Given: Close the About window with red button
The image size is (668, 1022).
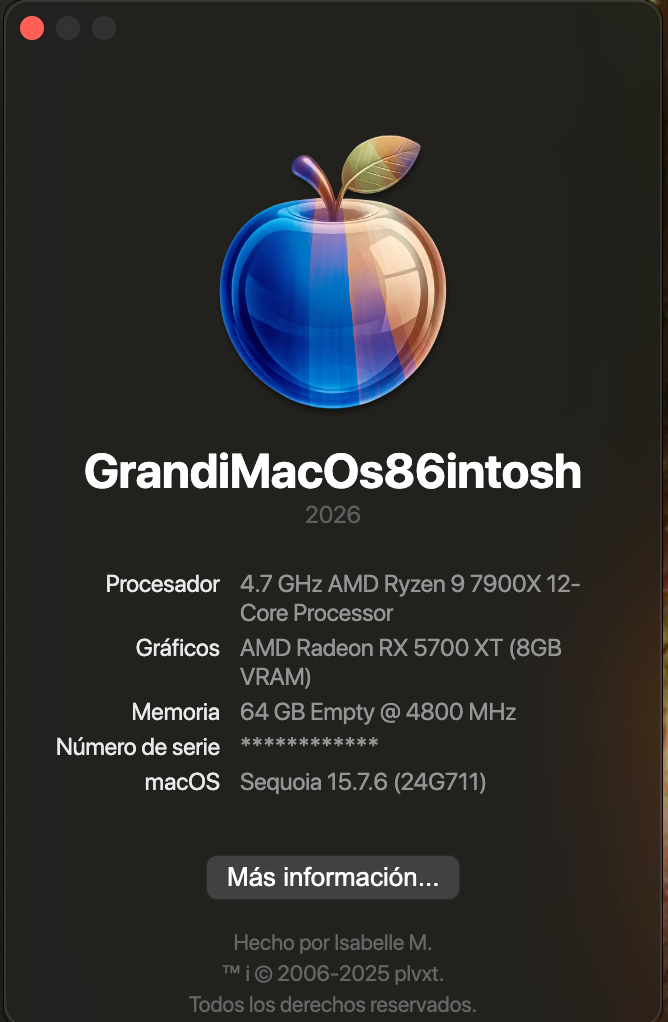Looking at the screenshot, I should [x=32, y=28].
